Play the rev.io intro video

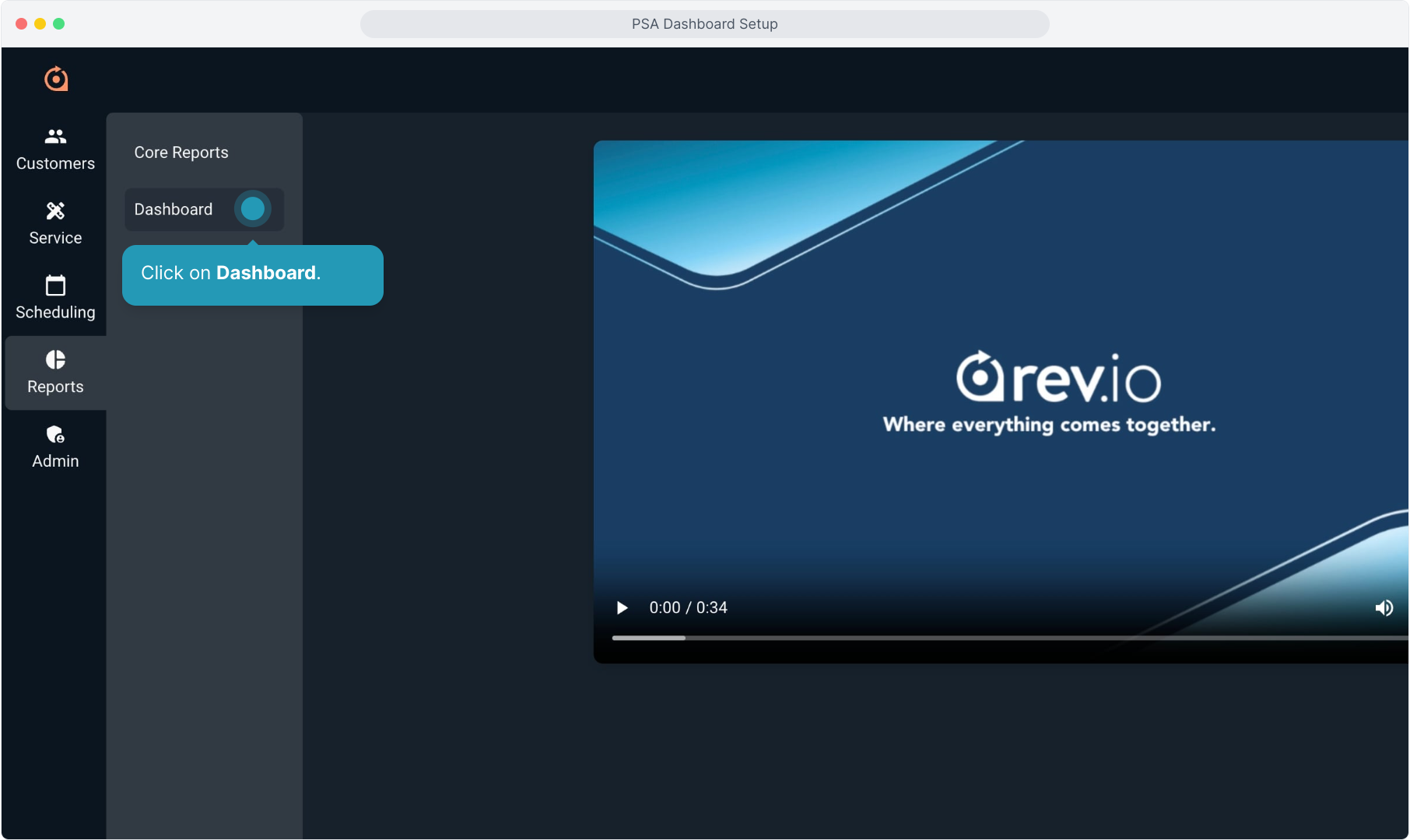point(622,608)
